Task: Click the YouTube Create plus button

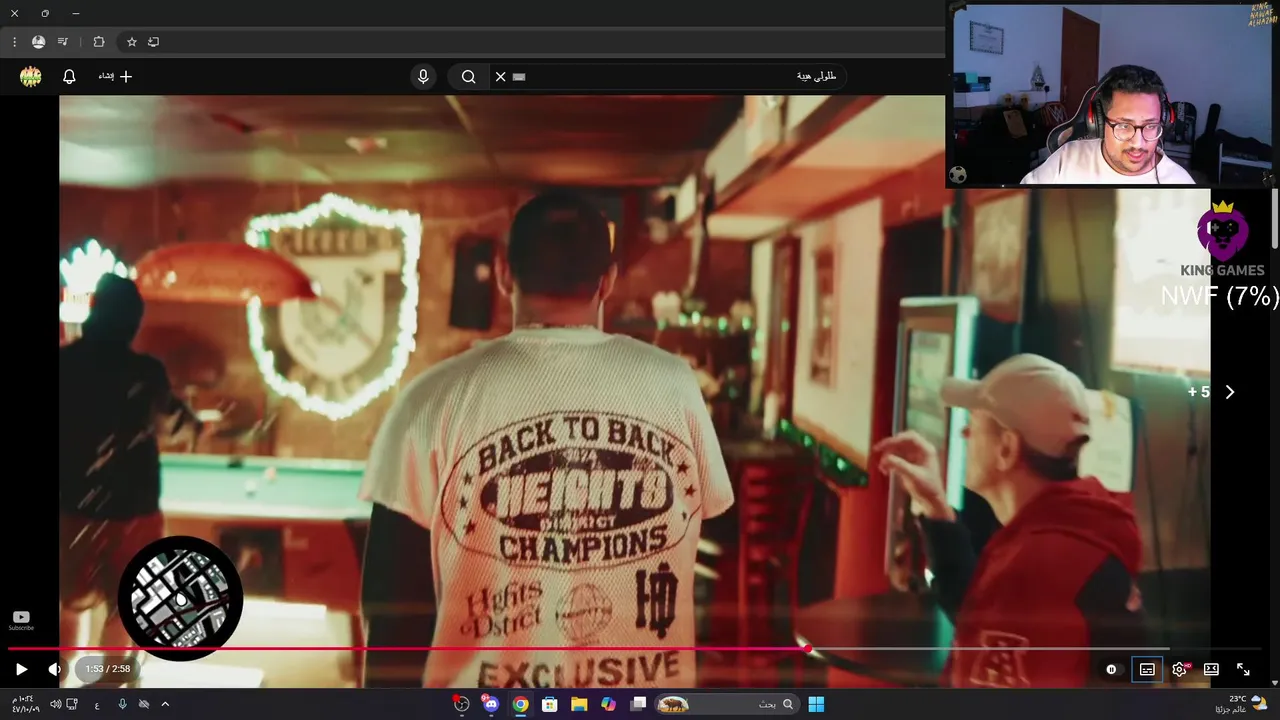Action: coord(115,76)
